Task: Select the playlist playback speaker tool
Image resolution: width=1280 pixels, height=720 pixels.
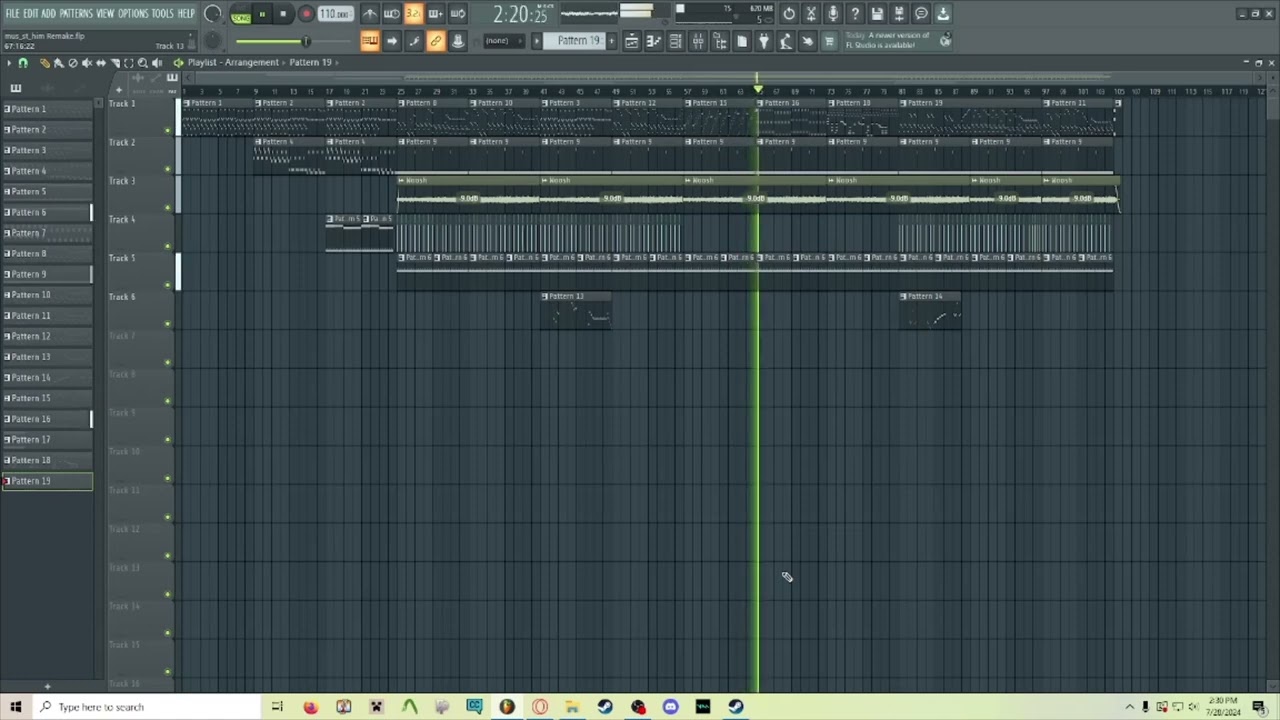Action: click(156, 63)
